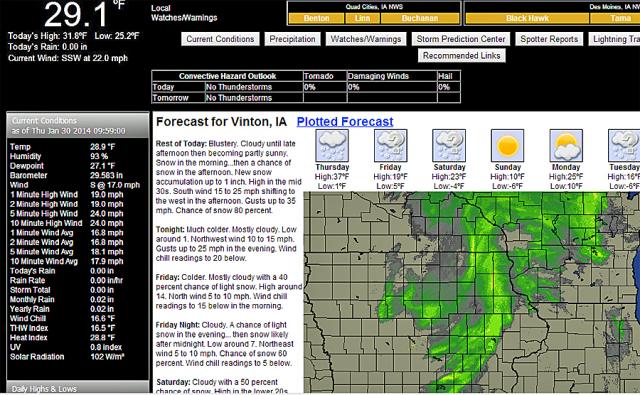Click the Saturday snow forecast icon
The height and width of the screenshot is (395, 640).
449,146
